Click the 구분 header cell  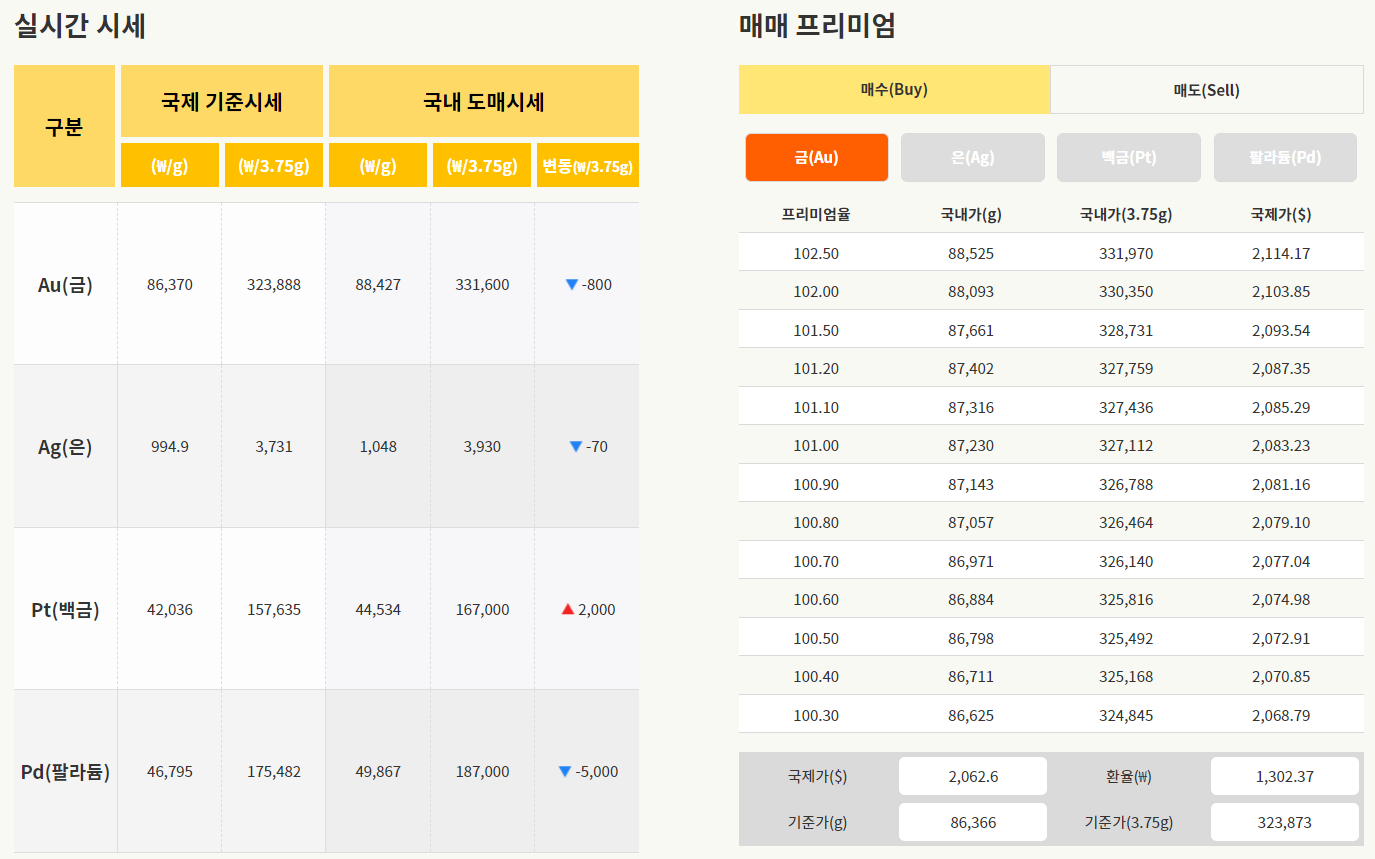click(x=64, y=126)
